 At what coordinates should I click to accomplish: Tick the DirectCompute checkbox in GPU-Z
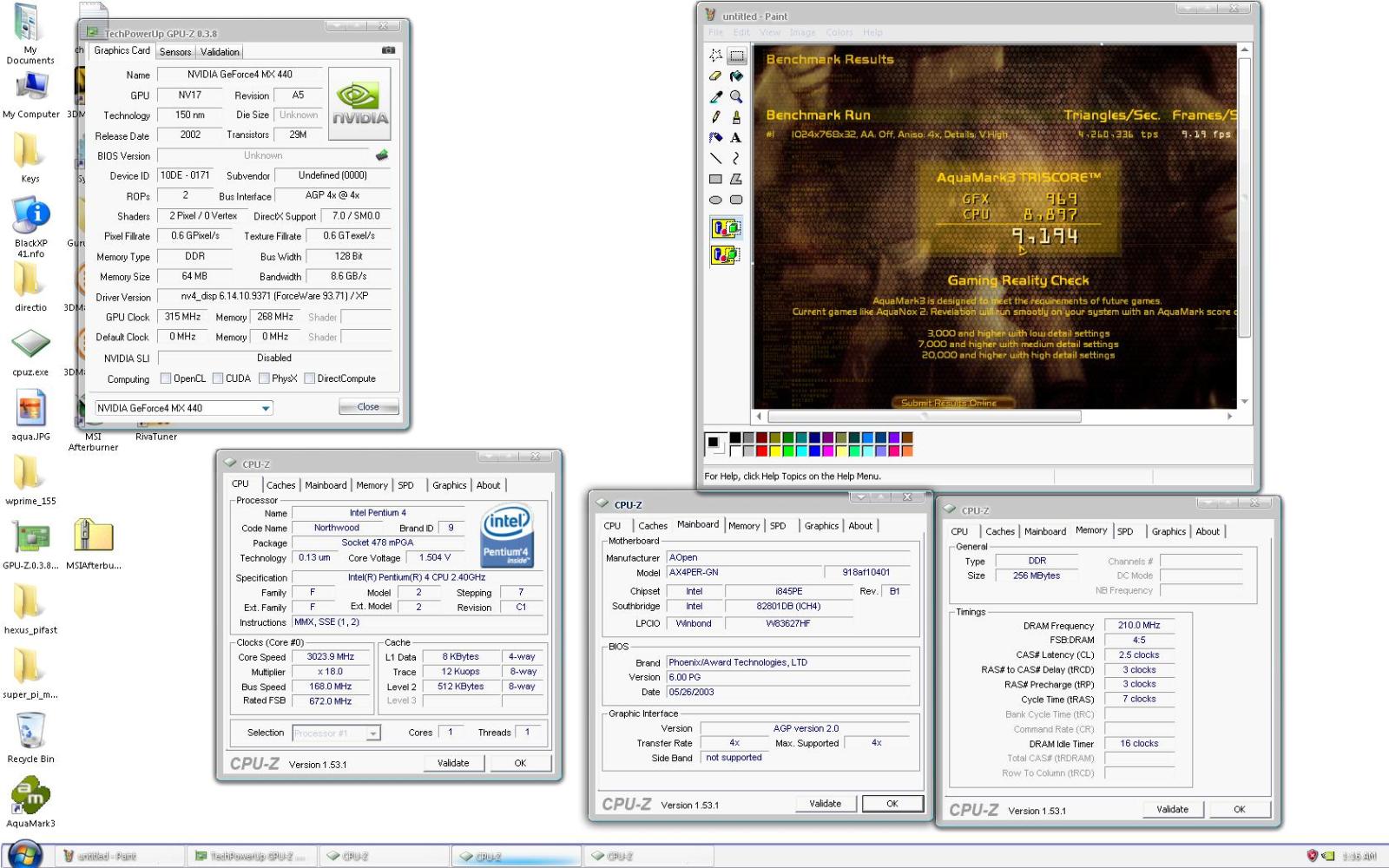coord(309,378)
